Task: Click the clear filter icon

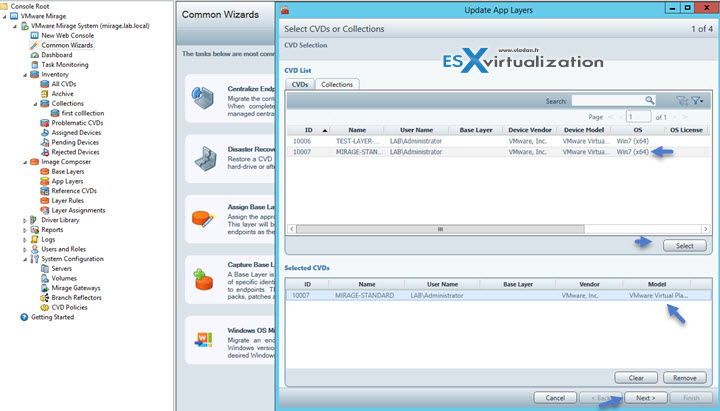Action: (x=682, y=101)
